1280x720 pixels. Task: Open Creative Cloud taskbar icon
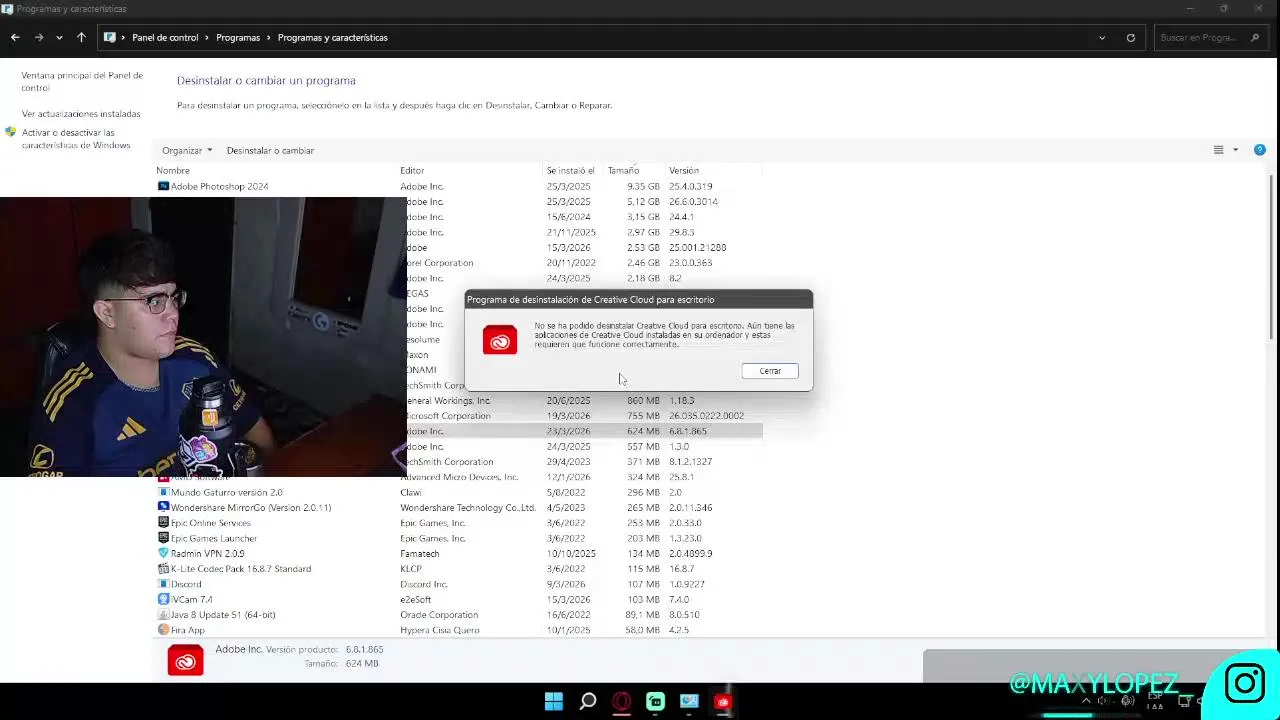(x=722, y=701)
